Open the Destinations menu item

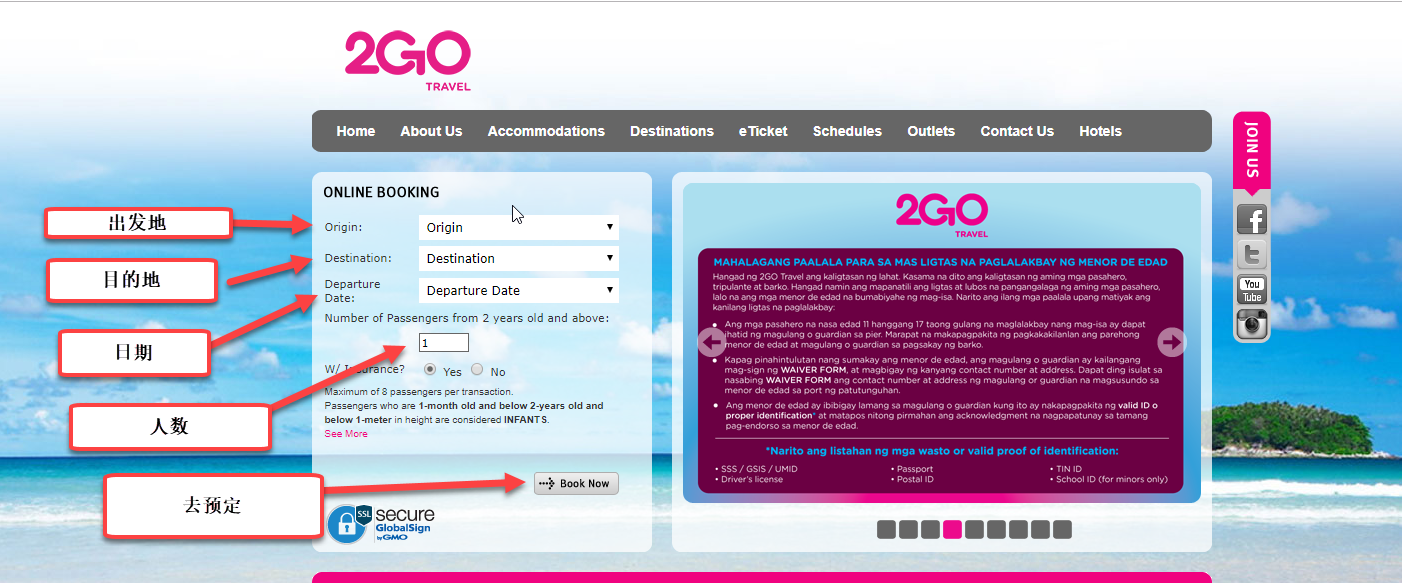point(672,131)
